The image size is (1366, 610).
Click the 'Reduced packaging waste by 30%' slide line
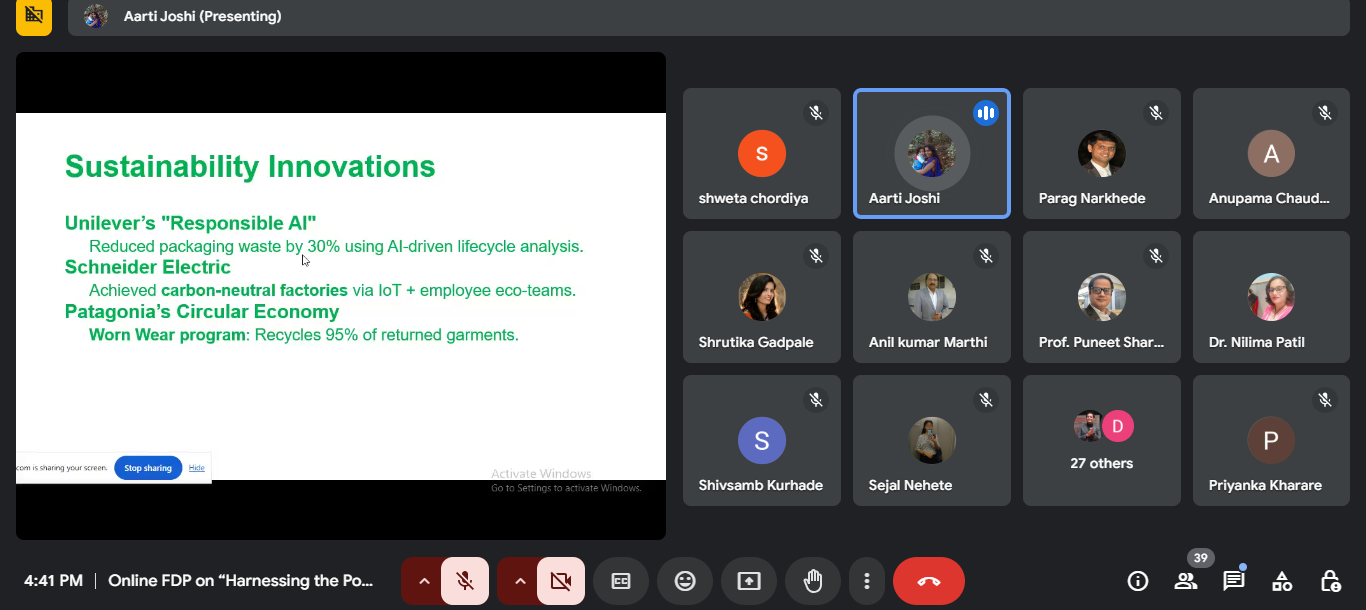pyautogui.click(x=336, y=246)
